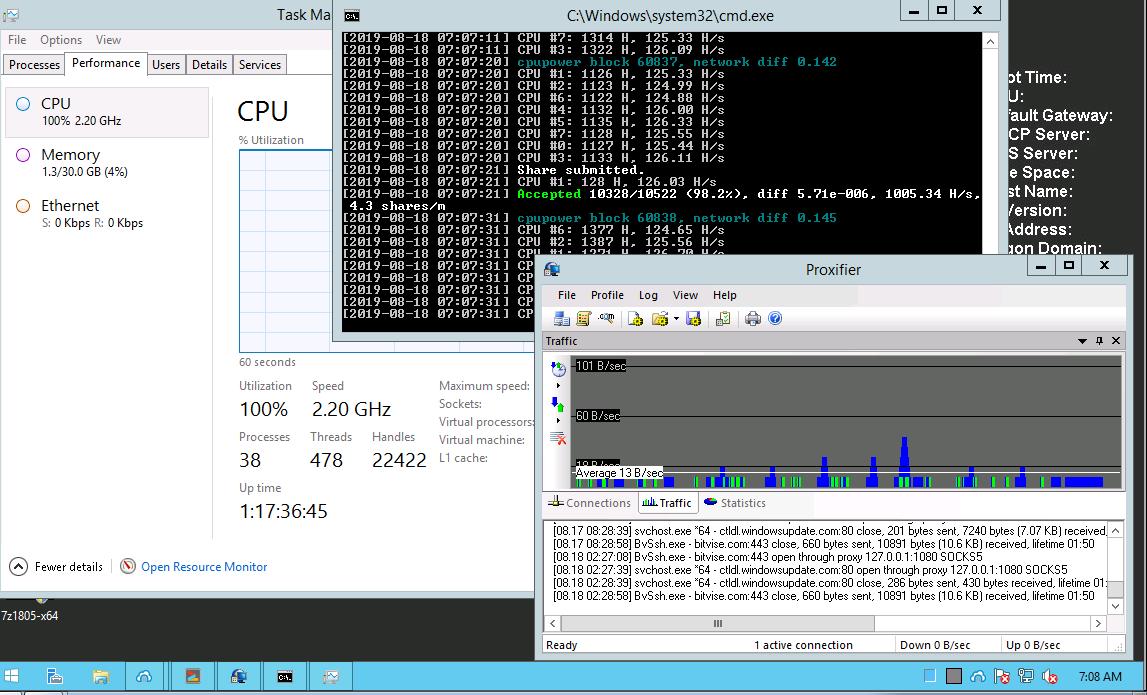Expand the Open Profile dropdown arrow
Viewport: 1147px width, 695px height.
coord(676,319)
